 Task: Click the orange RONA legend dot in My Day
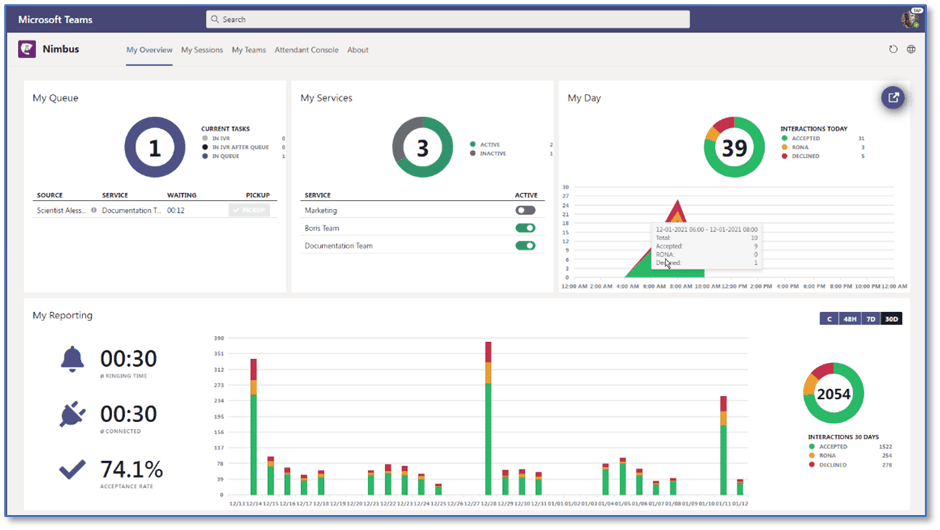tap(785, 147)
